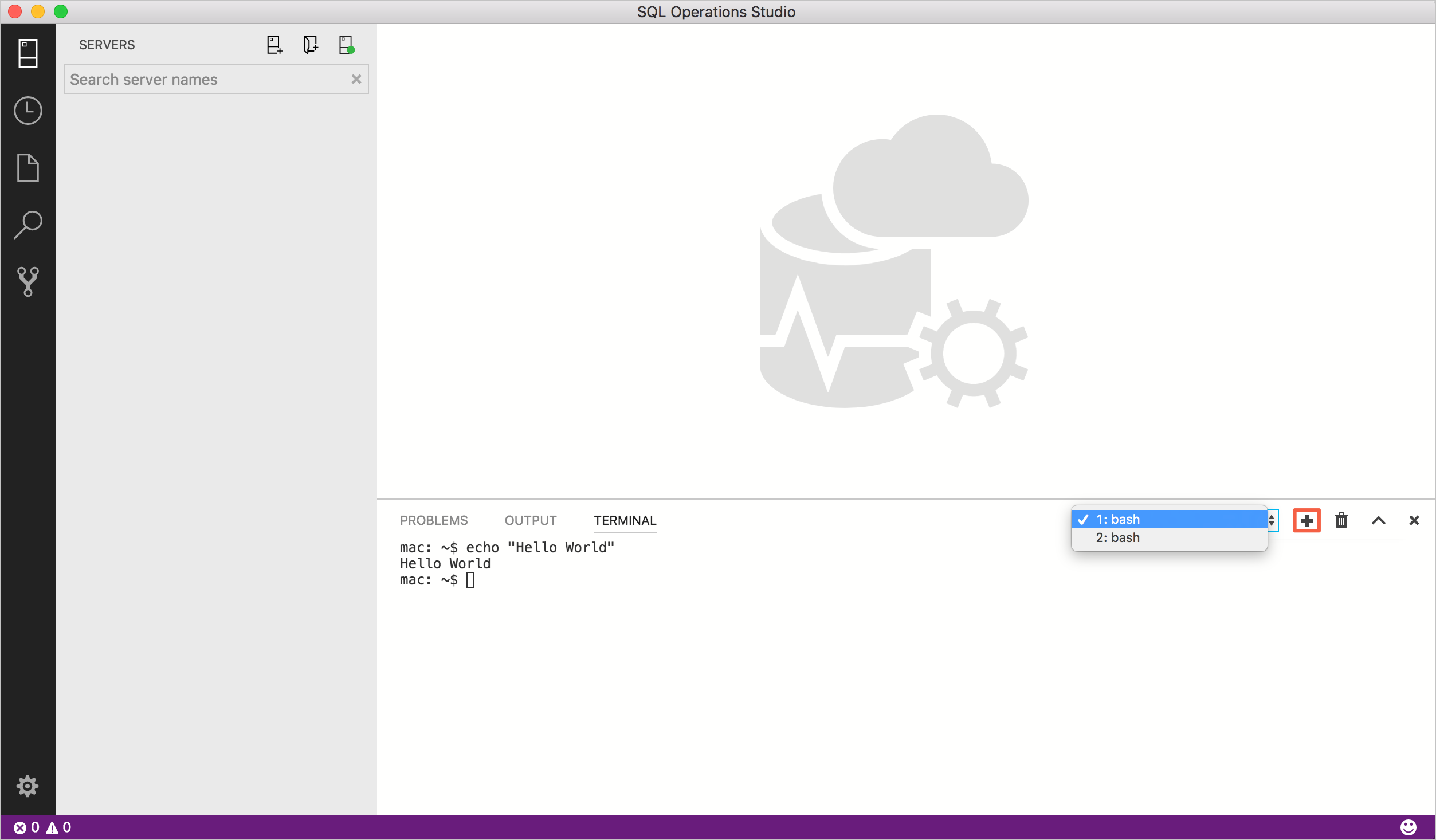Select the Search icon in sidebar

point(27,225)
